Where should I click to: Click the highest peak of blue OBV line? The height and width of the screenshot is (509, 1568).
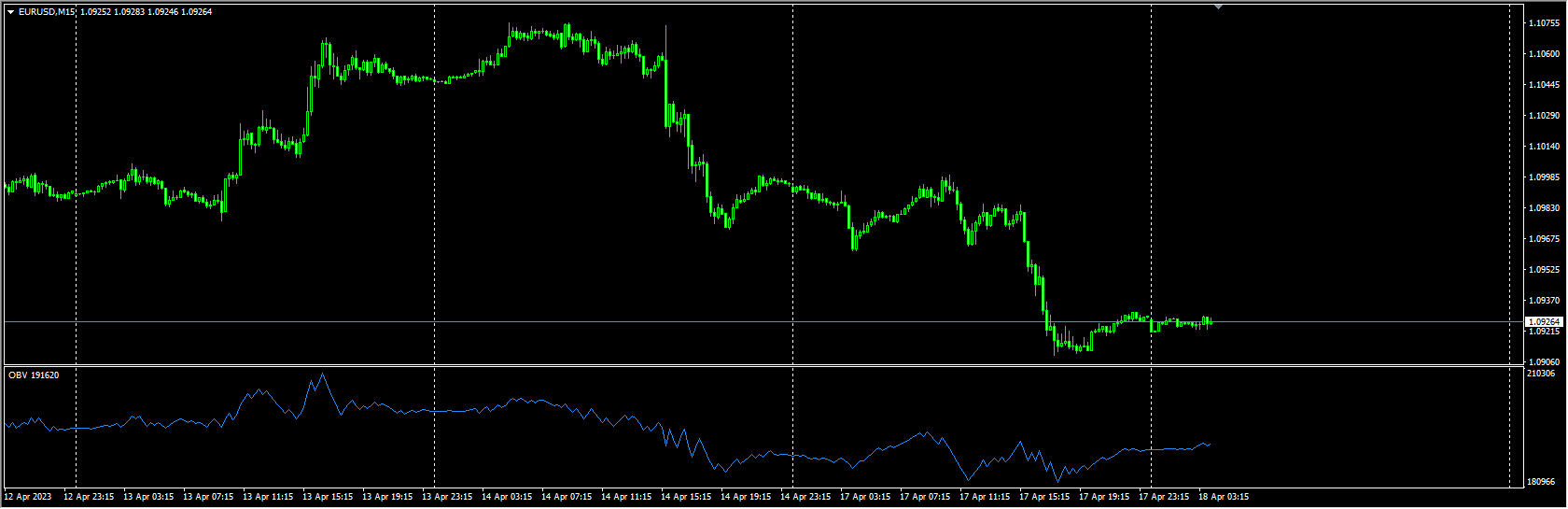pos(323,375)
